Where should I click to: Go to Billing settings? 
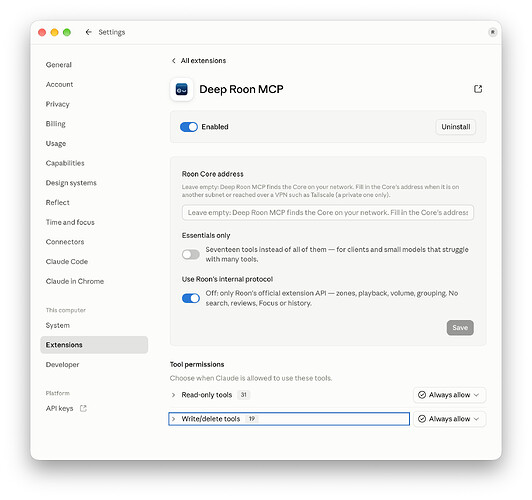(56, 124)
